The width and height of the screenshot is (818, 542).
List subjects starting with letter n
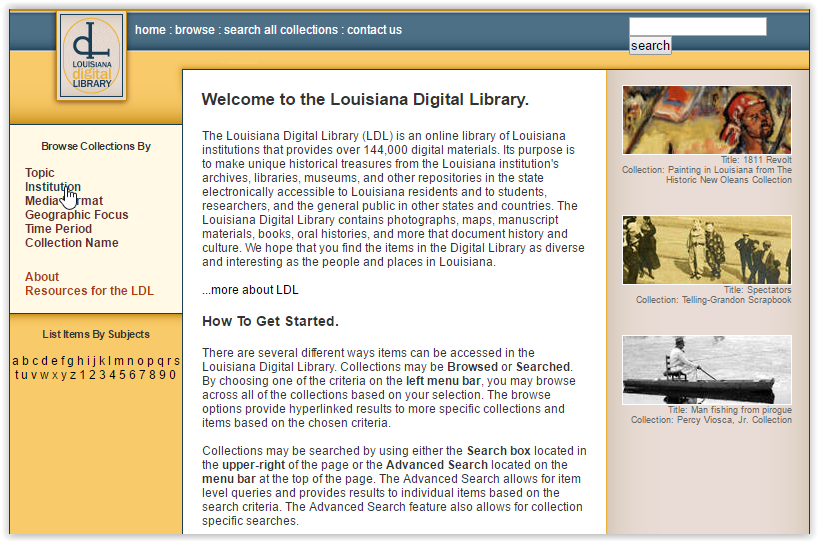click(x=130, y=361)
